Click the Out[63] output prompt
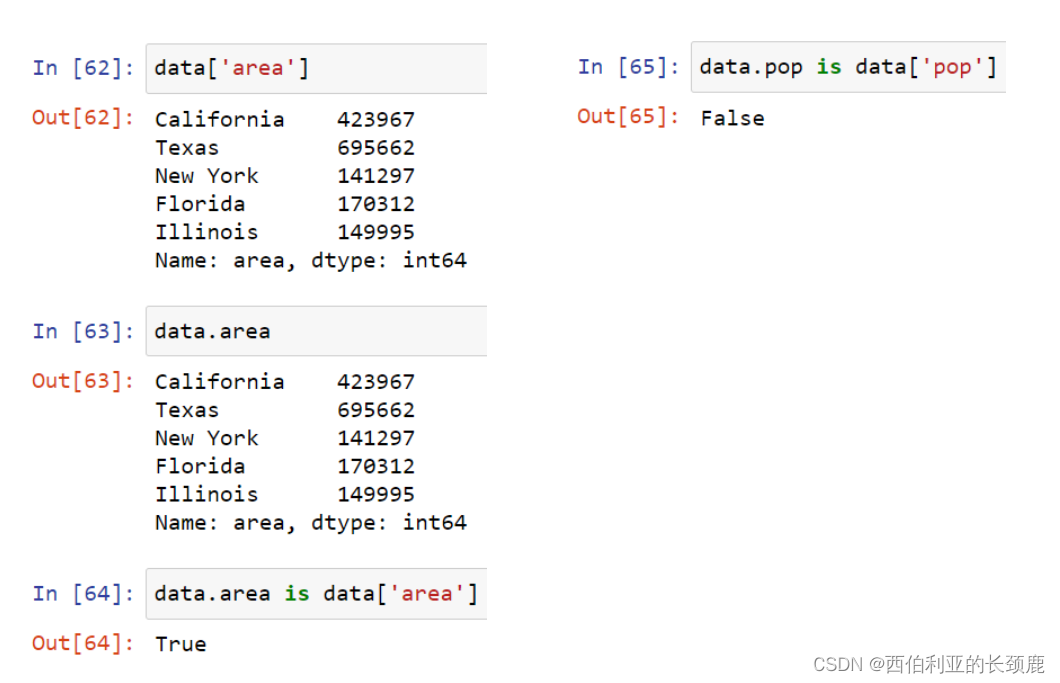Image resolution: width=1060 pixels, height=683 pixels. coord(83,381)
